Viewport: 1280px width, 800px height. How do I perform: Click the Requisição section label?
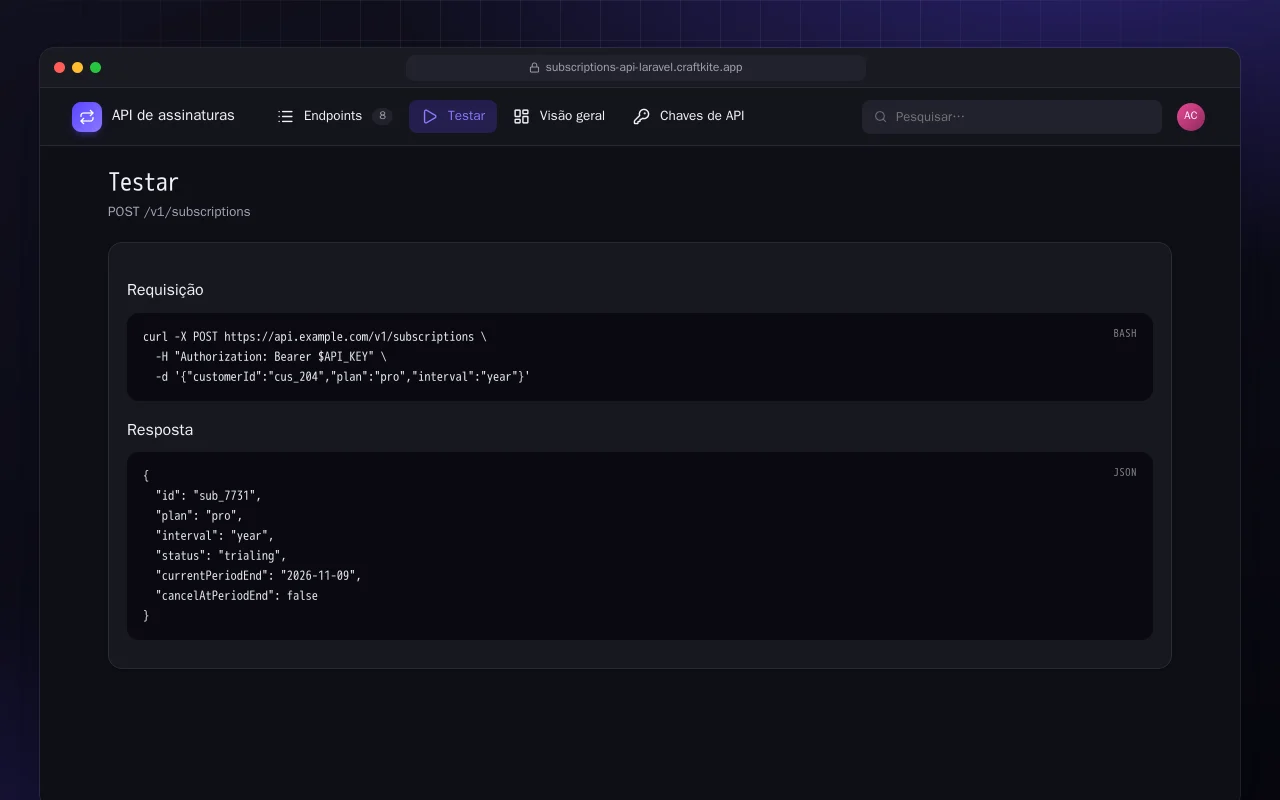click(165, 290)
